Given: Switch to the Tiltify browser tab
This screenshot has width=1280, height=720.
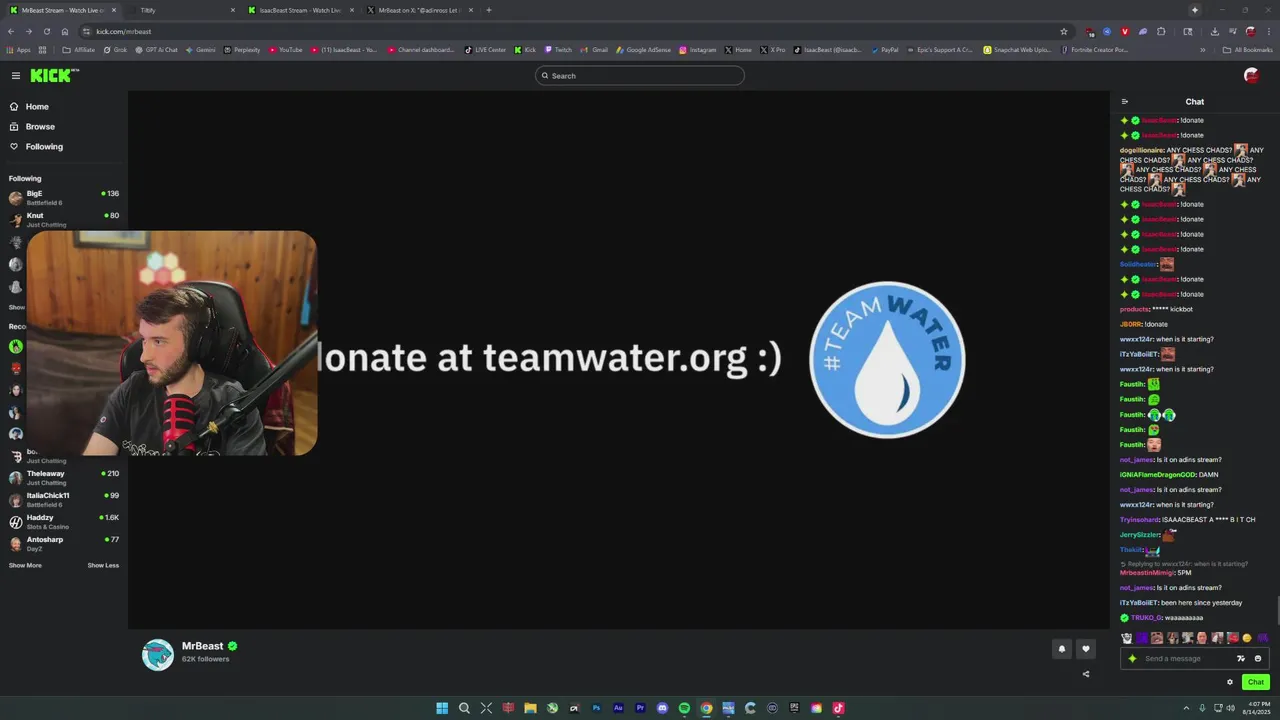Looking at the screenshot, I should point(180,10).
